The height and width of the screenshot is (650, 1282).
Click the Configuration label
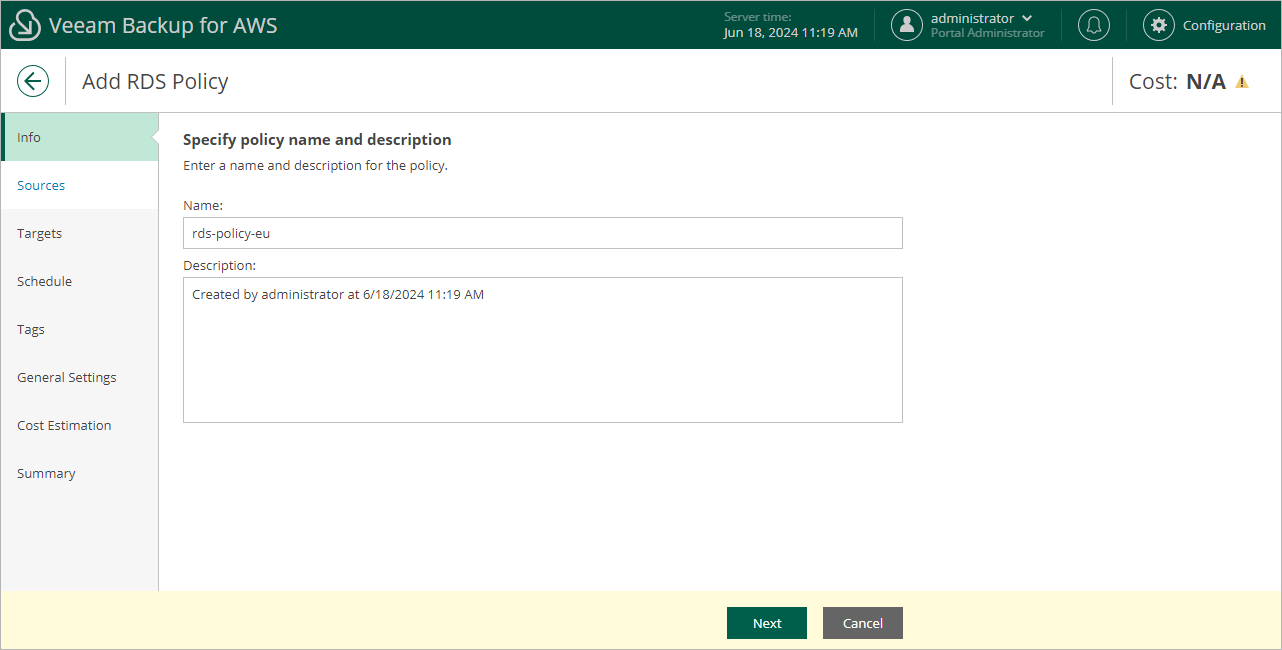tap(1224, 26)
